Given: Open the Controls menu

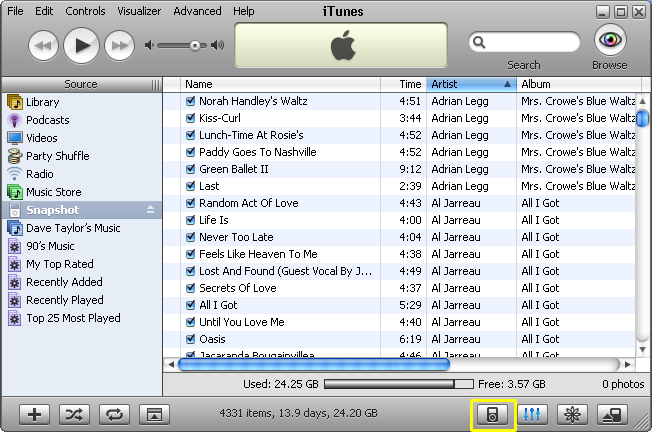Looking at the screenshot, I should [x=85, y=11].
